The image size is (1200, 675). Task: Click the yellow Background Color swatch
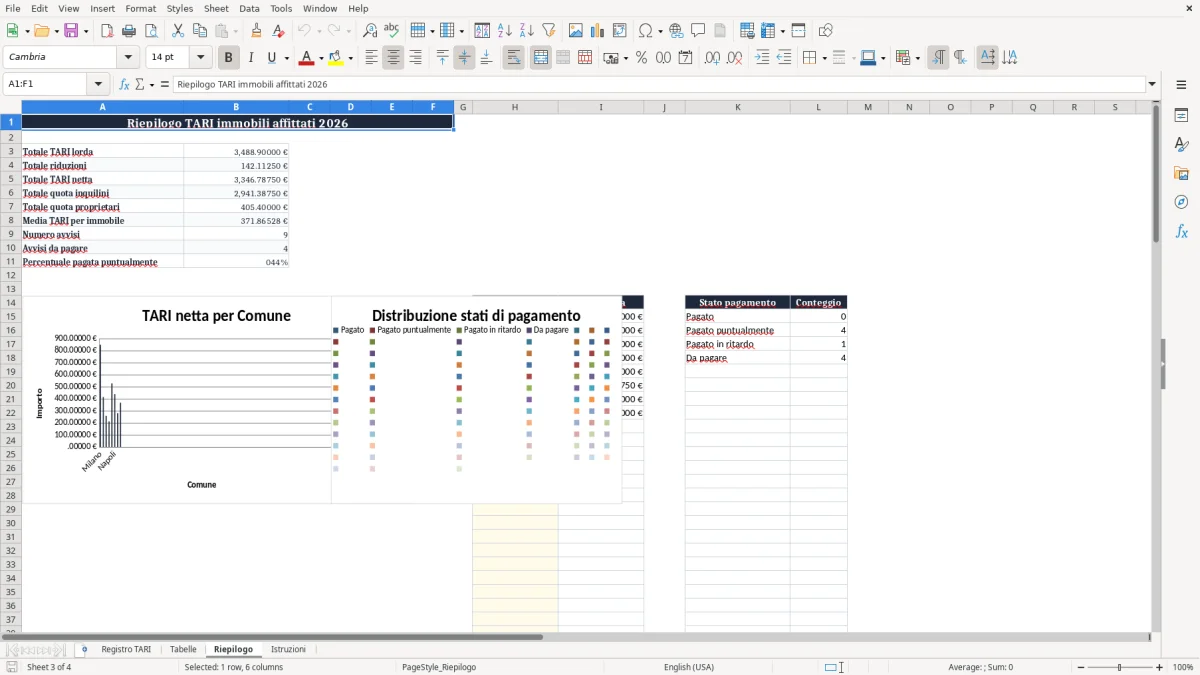click(336, 58)
